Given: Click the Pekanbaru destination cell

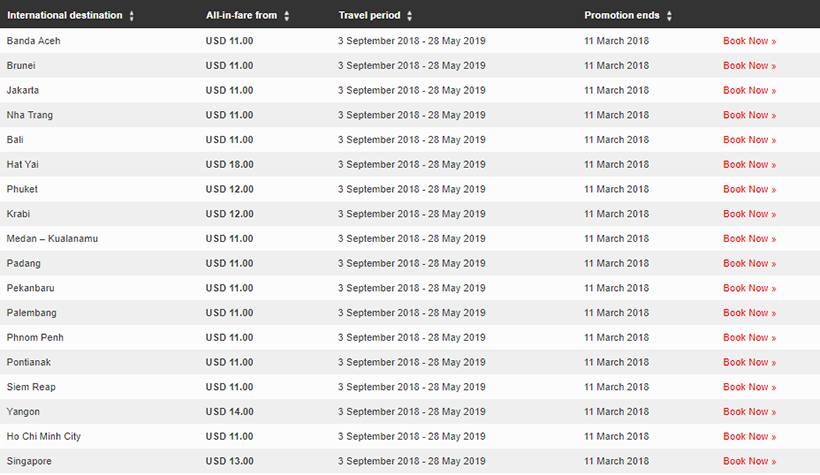Looking at the screenshot, I should 31,288.
